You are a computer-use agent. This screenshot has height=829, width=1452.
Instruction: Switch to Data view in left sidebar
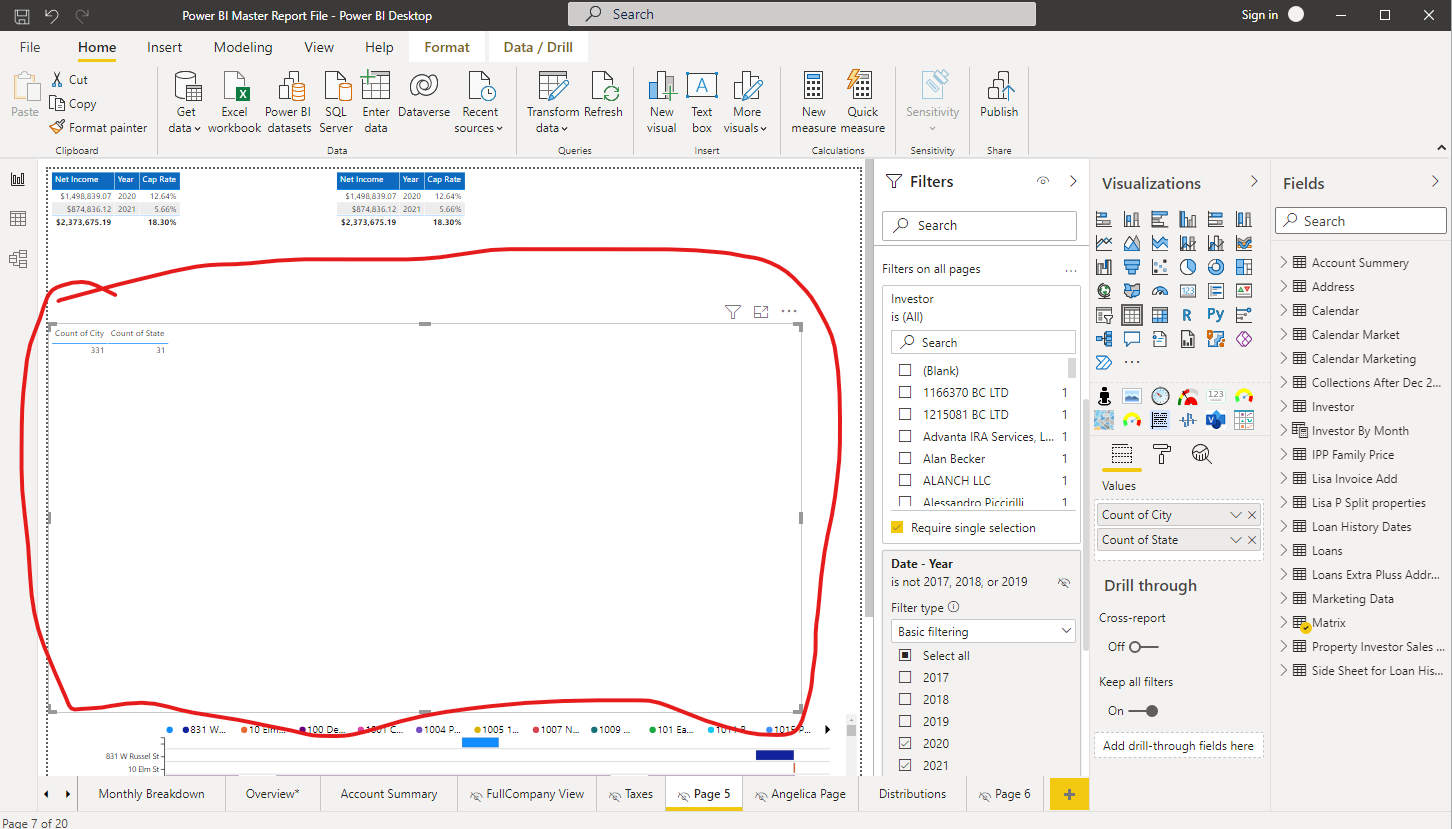coord(18,219)
